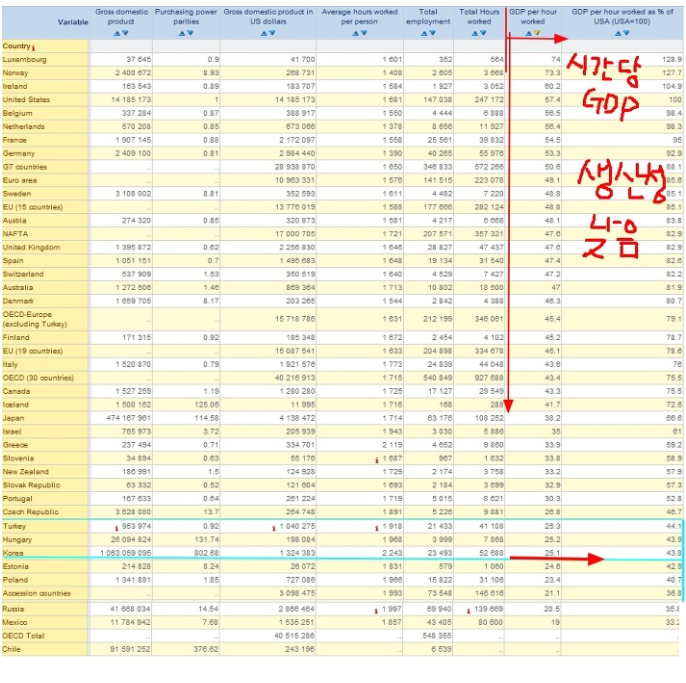Viewport: 686px width, 683px height.
Task: Select the G7 countries row label
Action: click(24, 167)
